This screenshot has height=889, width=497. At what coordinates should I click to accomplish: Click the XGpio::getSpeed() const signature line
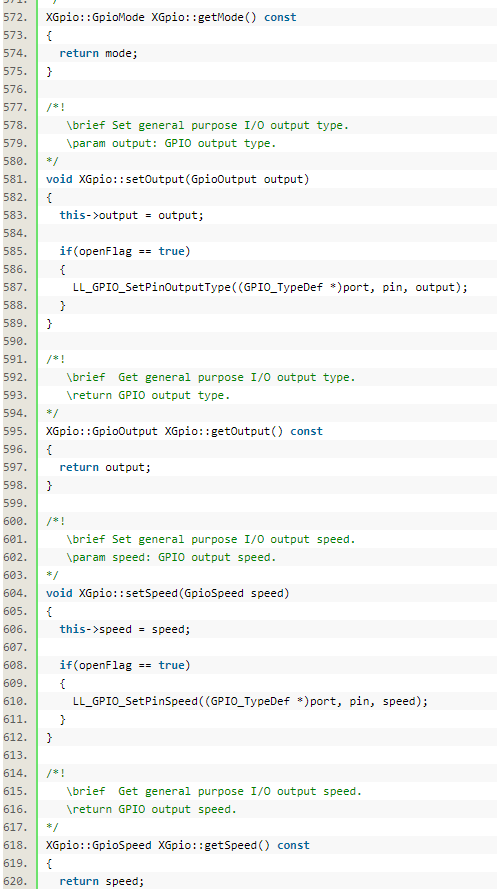point(178,845)
